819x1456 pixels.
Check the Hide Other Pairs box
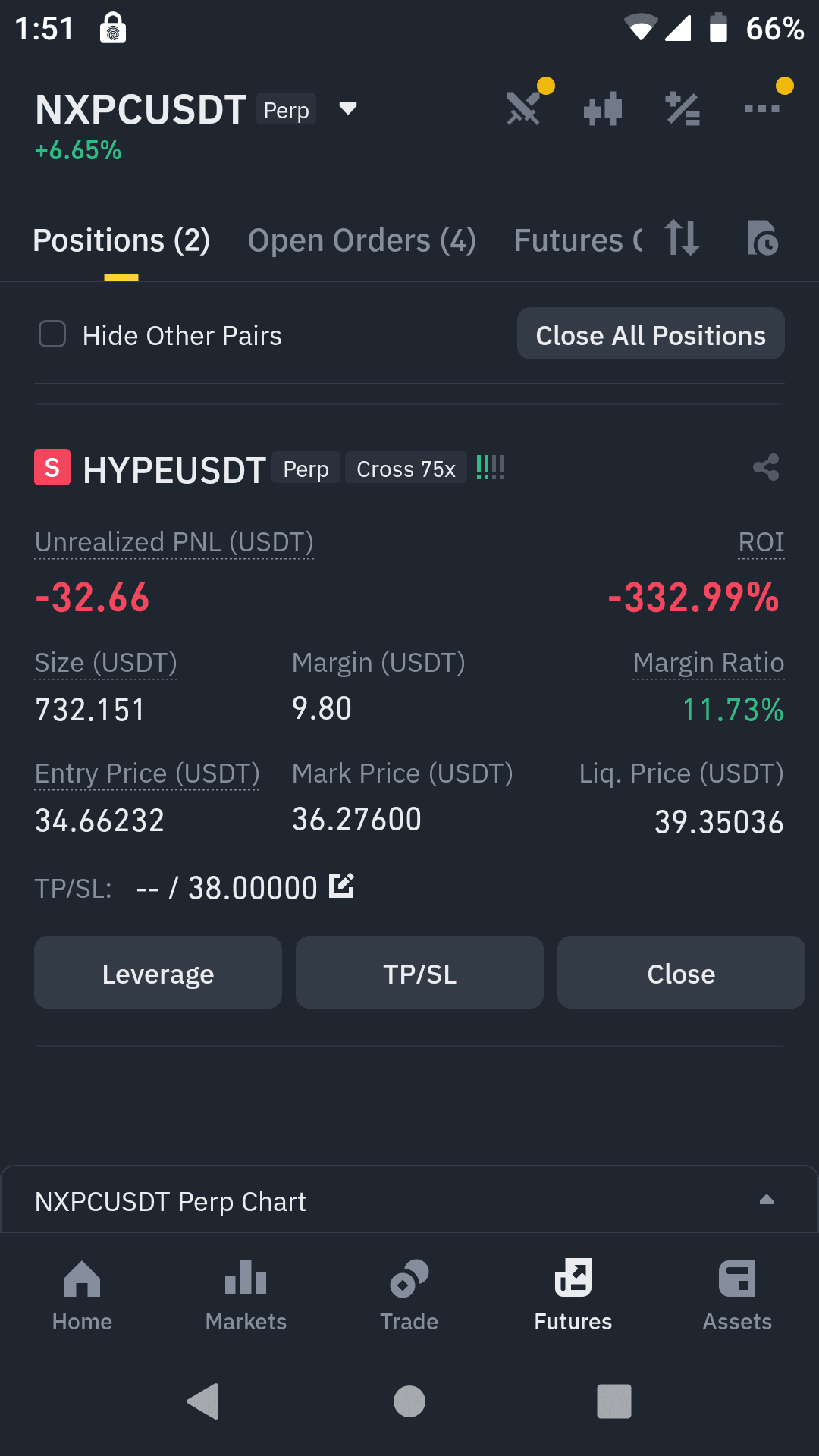tap(52, 334)
